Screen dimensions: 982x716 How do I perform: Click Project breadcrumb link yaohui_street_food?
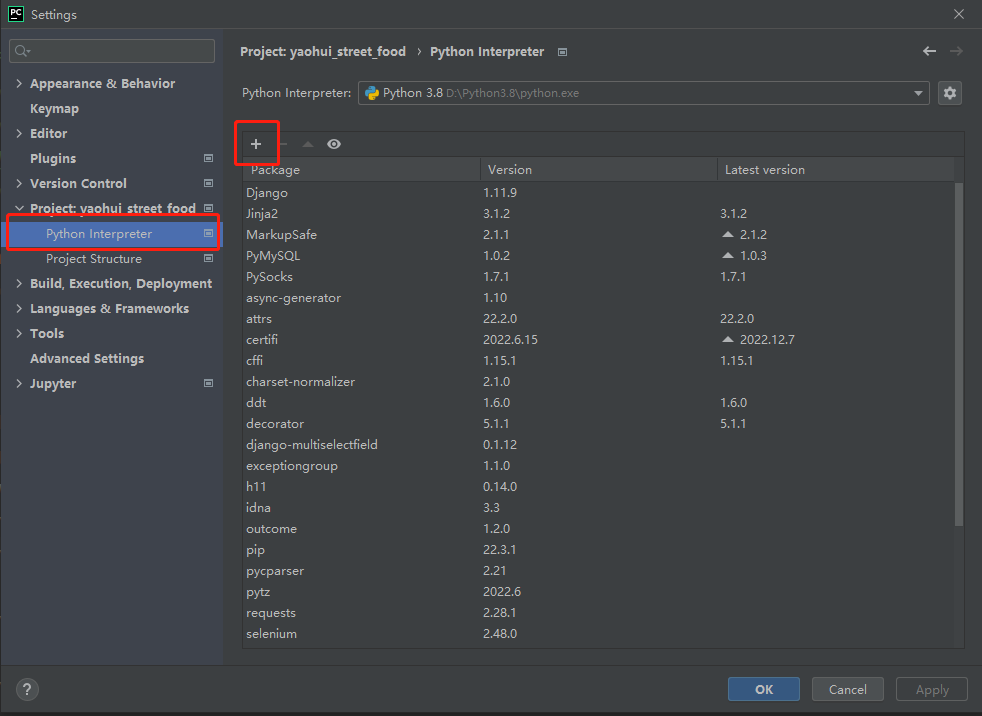tap(323, 51)
